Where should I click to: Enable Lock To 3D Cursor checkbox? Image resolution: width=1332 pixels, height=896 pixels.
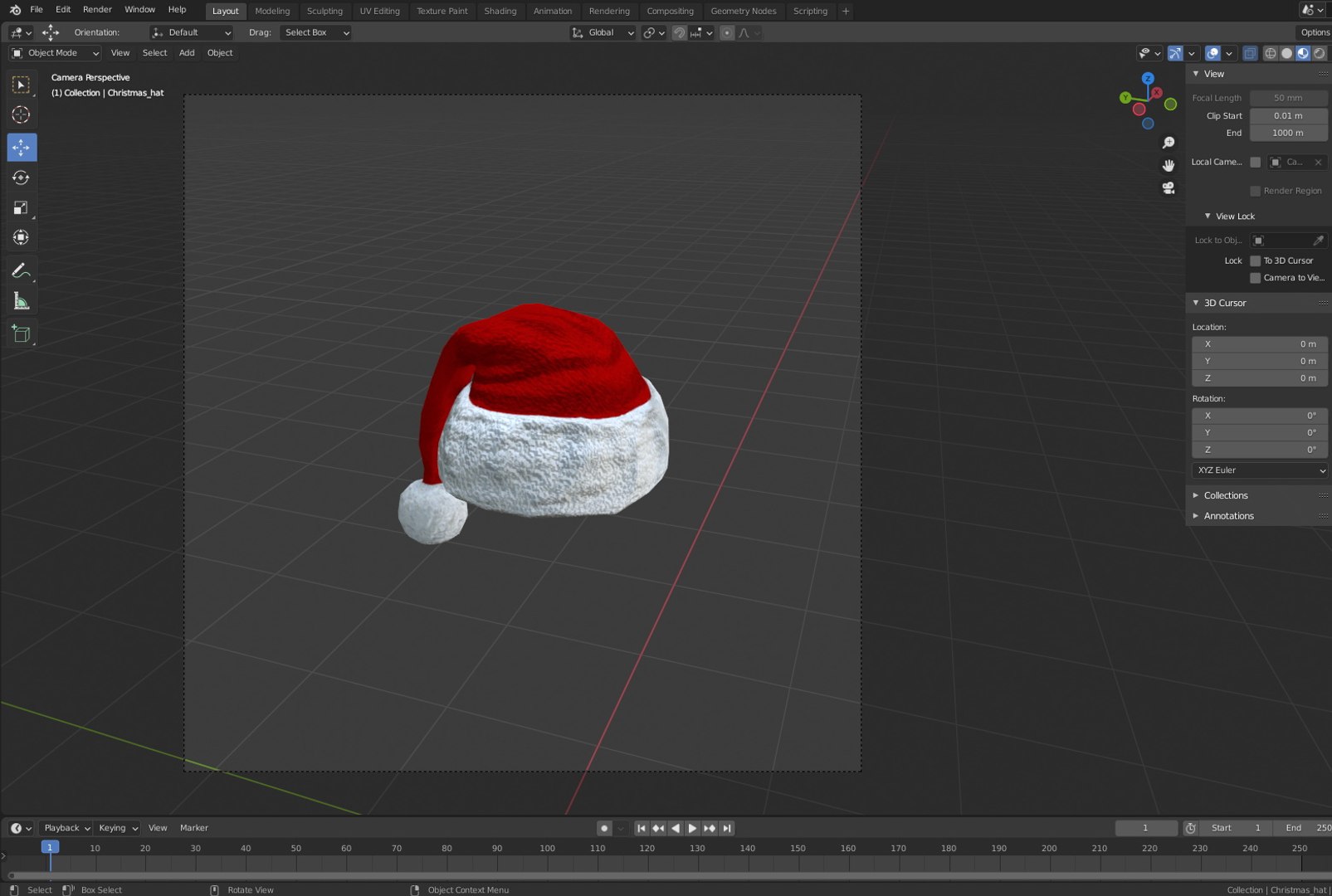click(1255, 261)
